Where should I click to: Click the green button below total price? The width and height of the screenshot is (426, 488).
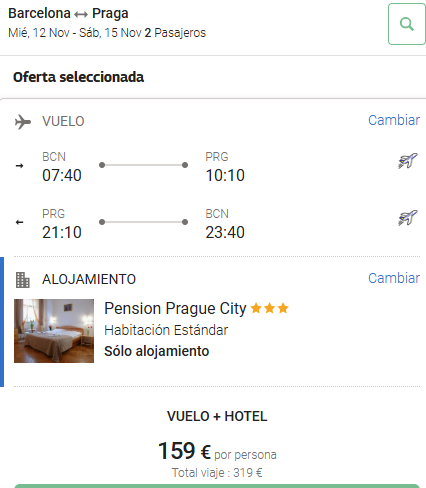217,486
